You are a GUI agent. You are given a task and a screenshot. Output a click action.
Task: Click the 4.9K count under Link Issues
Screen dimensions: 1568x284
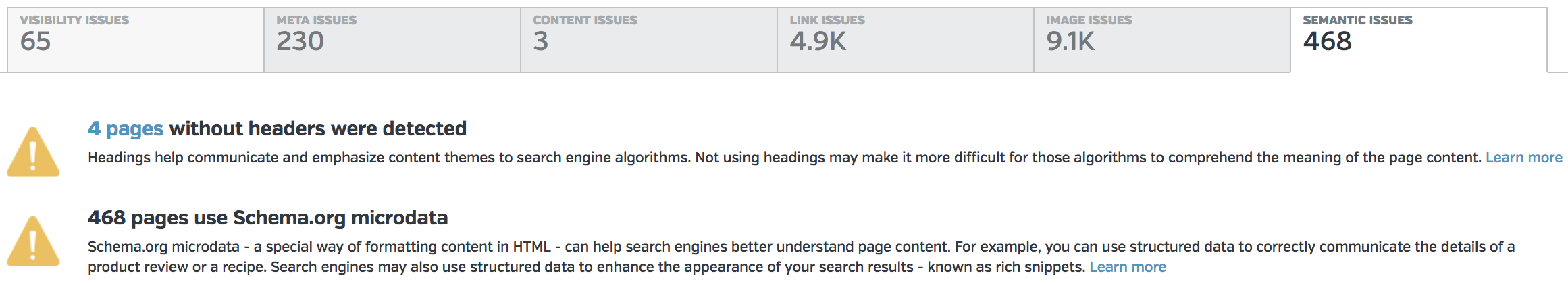(x=818, y=42)
